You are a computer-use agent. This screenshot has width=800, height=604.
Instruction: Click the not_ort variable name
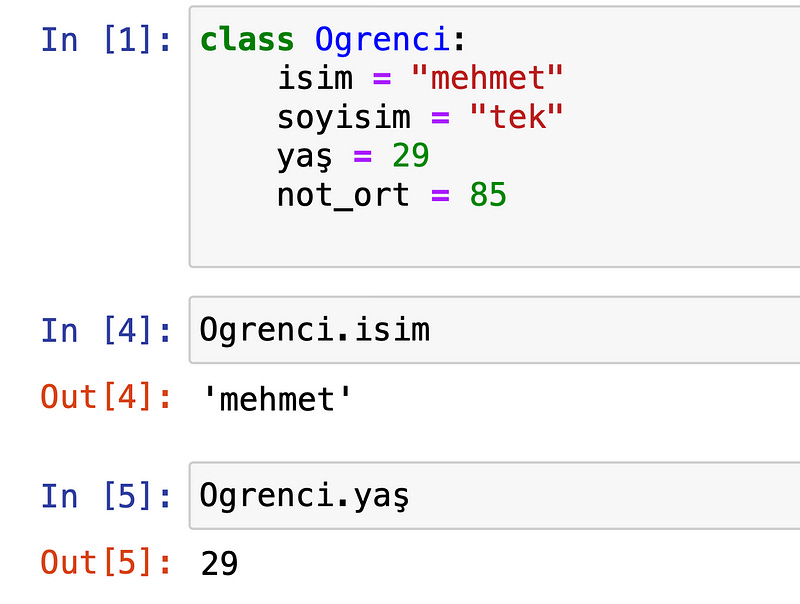click(343, 196)
